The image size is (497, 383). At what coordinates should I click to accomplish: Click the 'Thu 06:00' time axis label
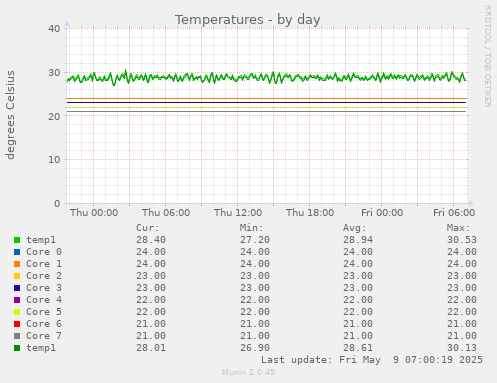coord(166,213)
